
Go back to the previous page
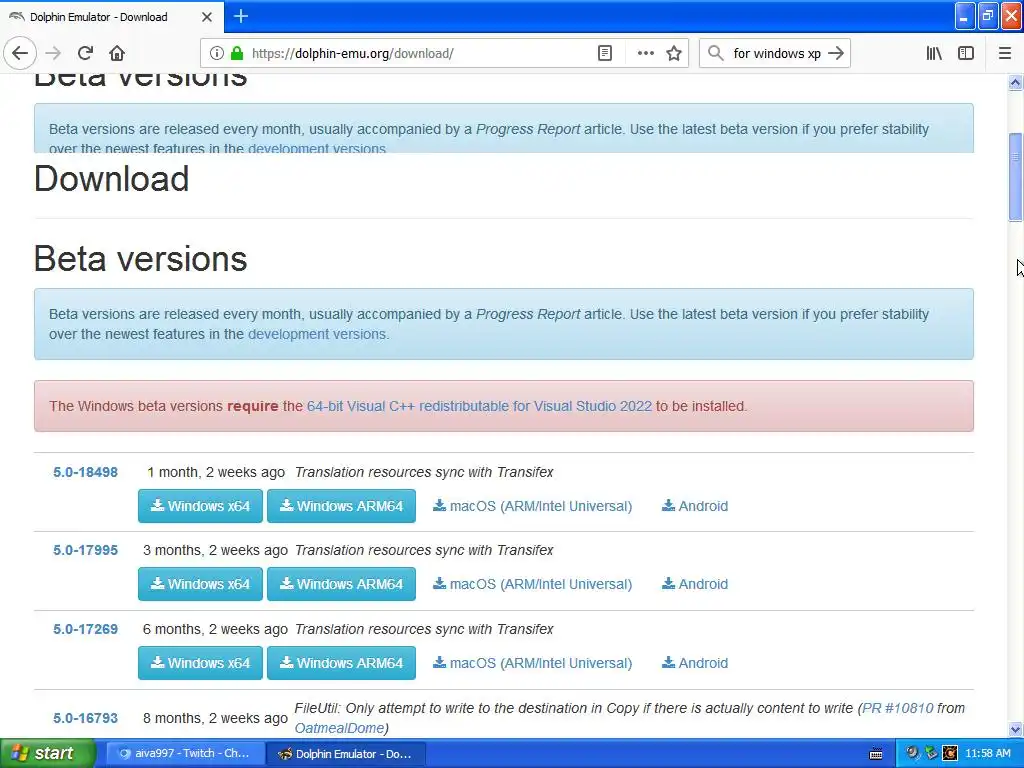coord(20,54)
